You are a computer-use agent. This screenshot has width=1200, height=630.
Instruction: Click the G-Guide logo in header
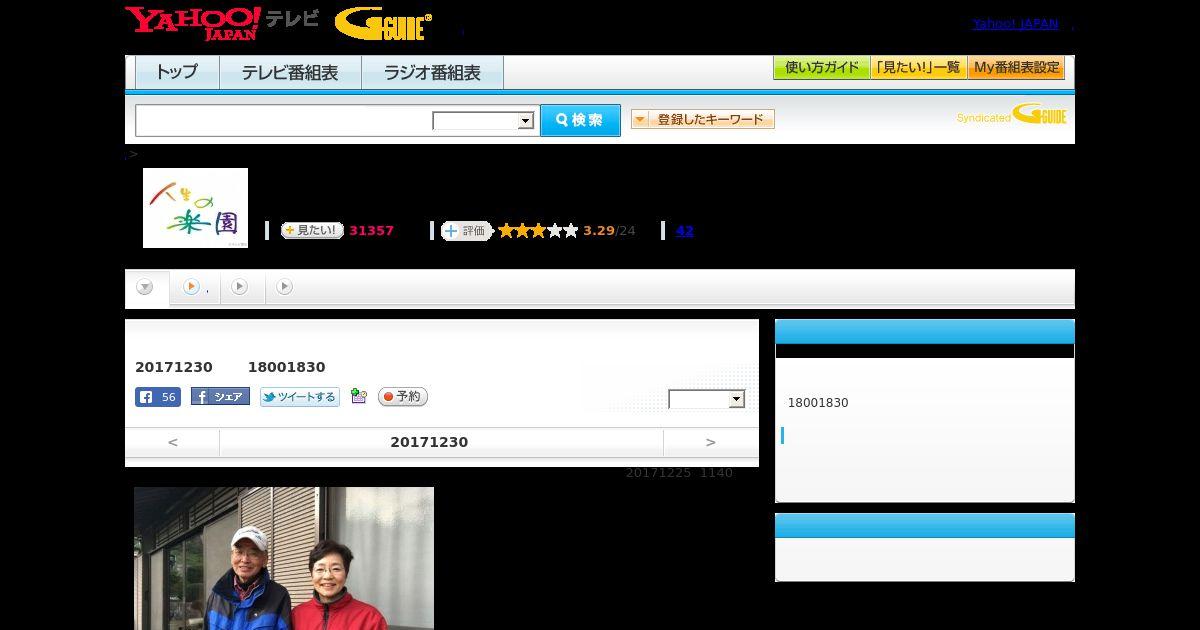coord(383,24)
